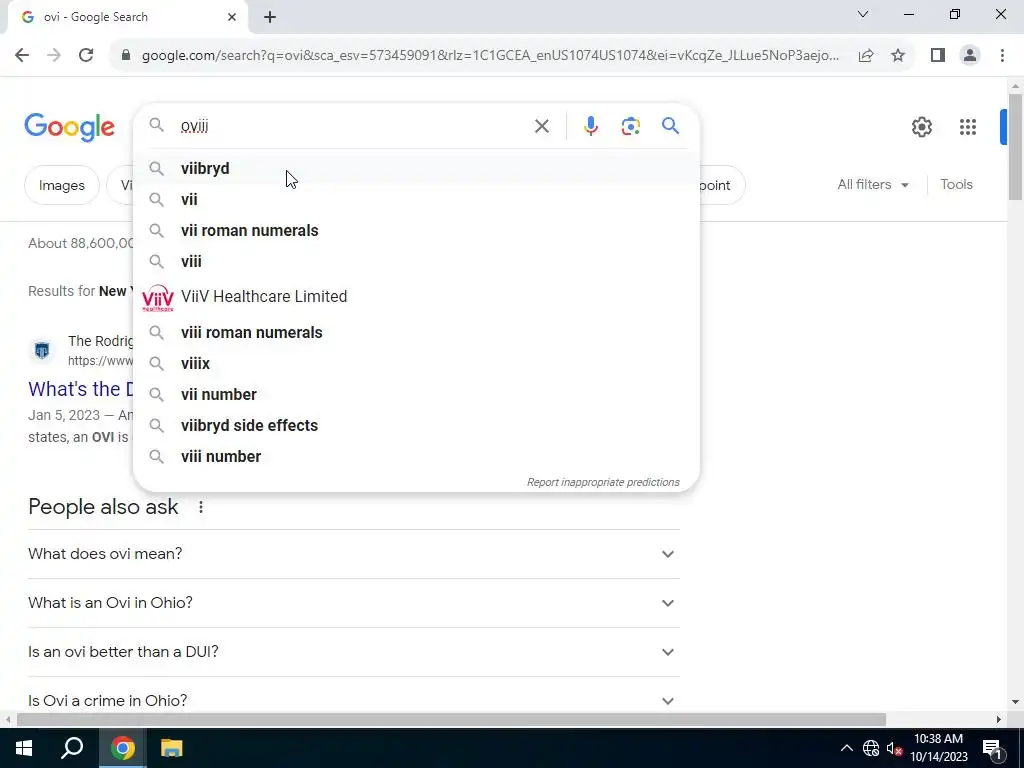Open the 'What's the D' result link
The width and height of the screenshot is (1024, 768).
(x=81, y=389)
